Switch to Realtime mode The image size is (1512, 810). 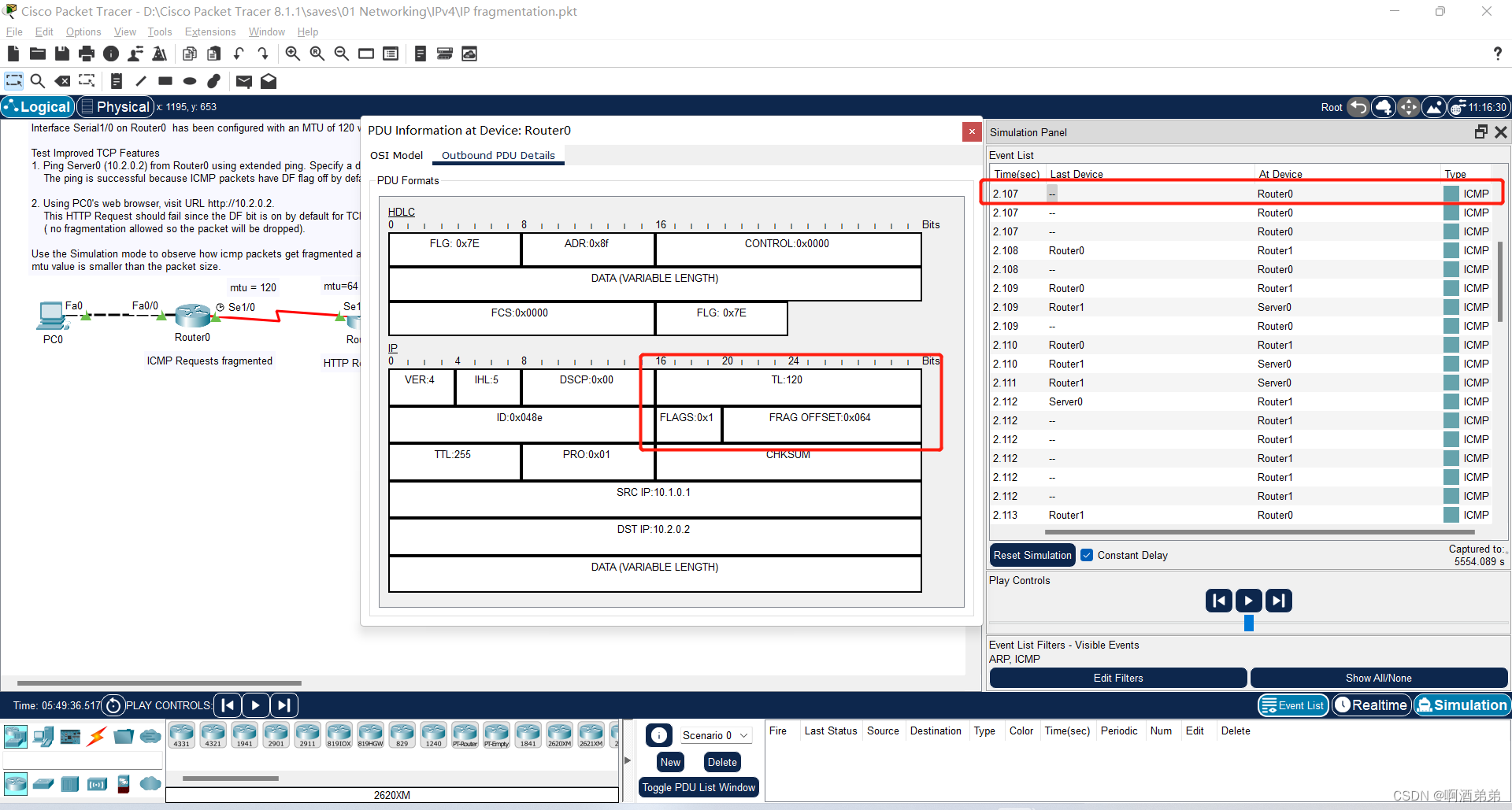click(1371, 705)
